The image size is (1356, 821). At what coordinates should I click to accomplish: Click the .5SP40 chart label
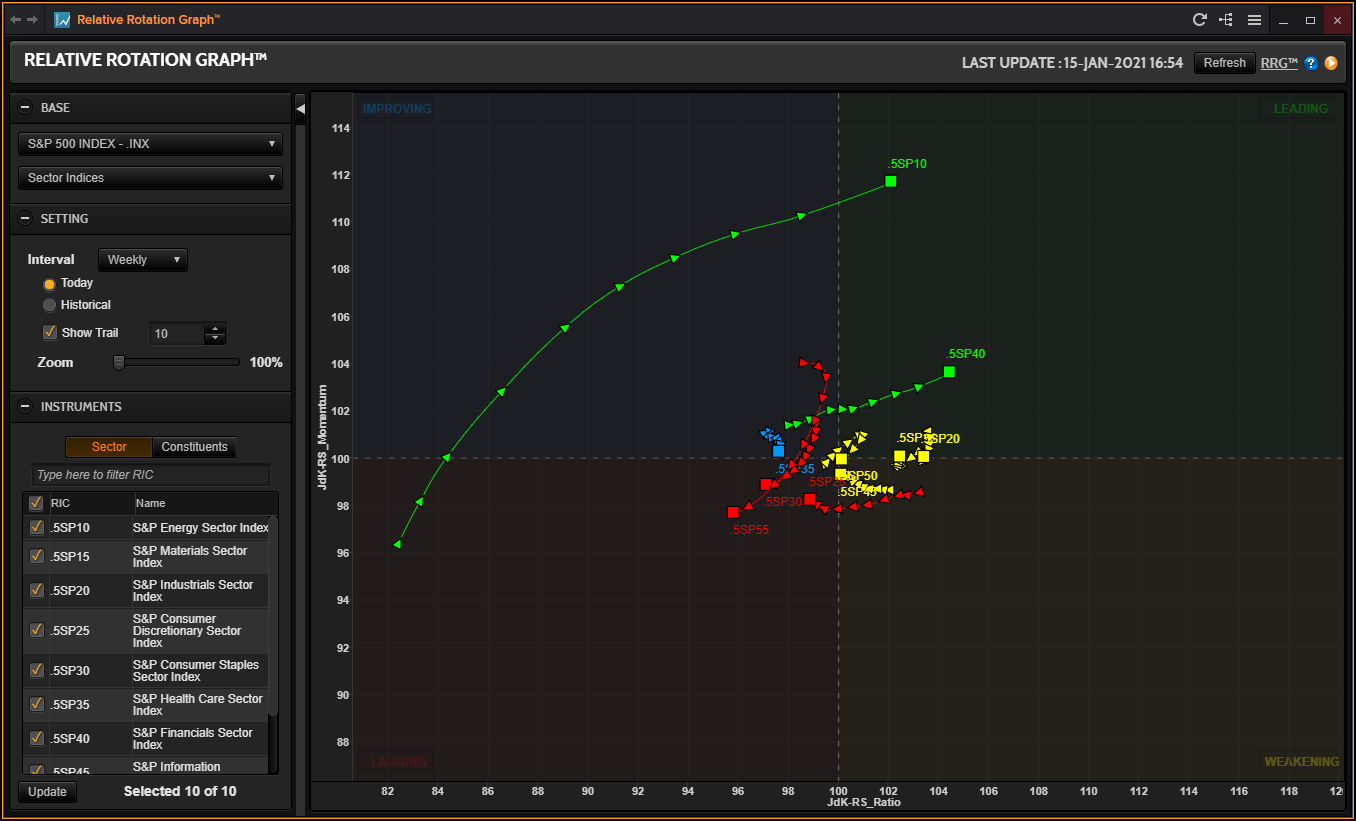[x=966, y=354]
